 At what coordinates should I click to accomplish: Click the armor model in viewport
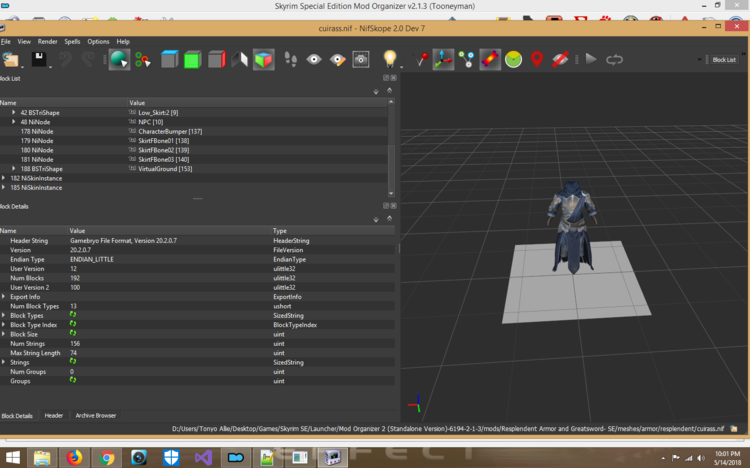[573, 226]
